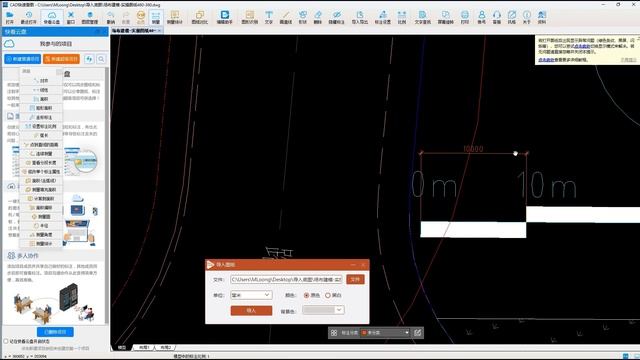This screenshot has height=360, width=640.
Task: Switch to the 布局2 layout tab
Action: (x=165, y=347)
